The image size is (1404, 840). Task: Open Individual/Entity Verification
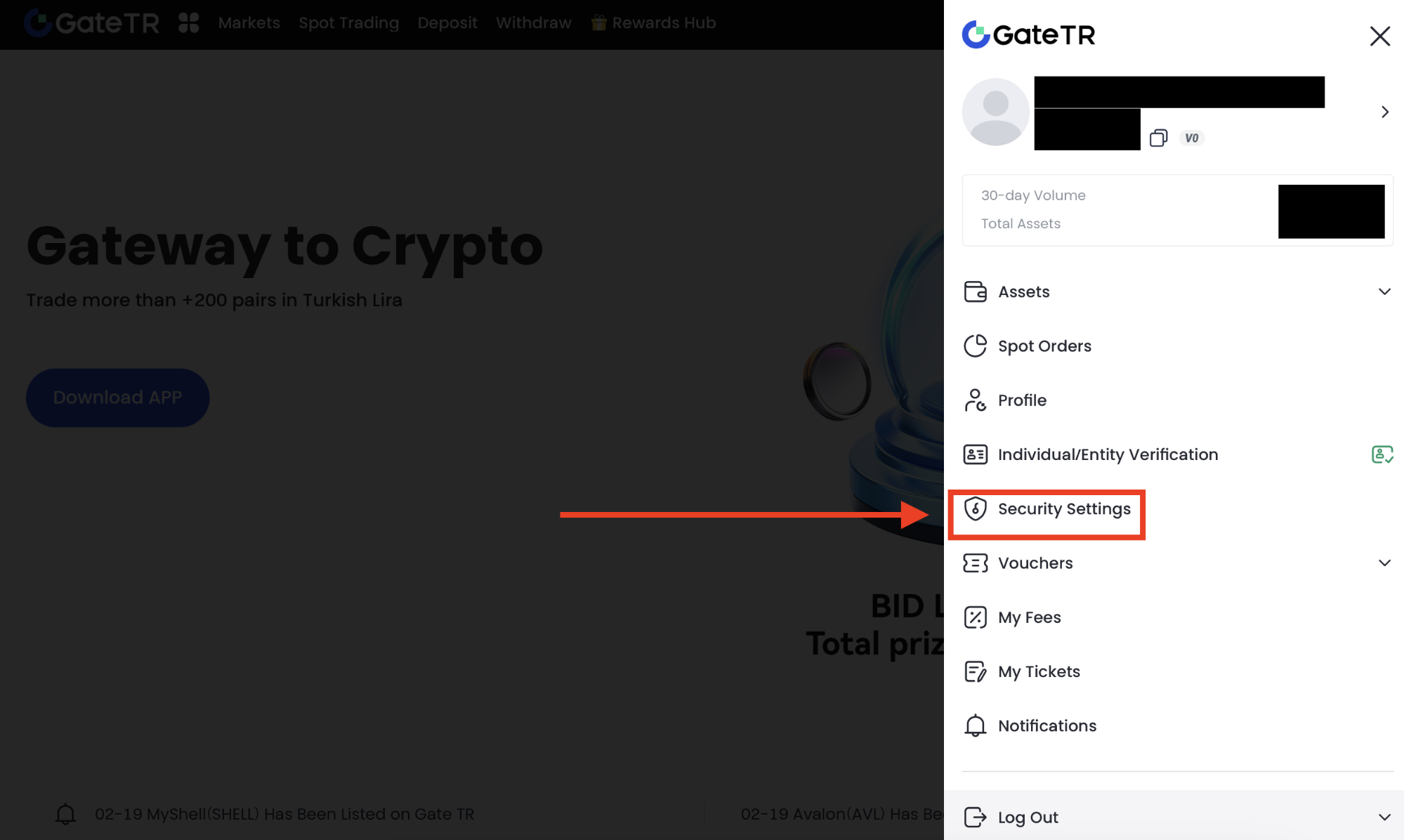click(1108, 454)
